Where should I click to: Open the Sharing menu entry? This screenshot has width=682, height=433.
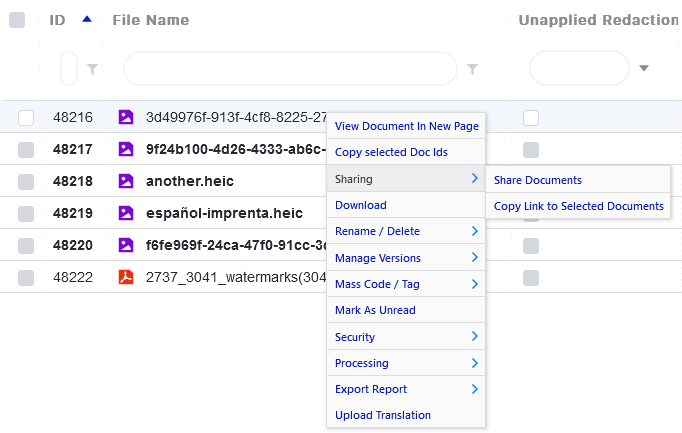(x=406, y=179)
